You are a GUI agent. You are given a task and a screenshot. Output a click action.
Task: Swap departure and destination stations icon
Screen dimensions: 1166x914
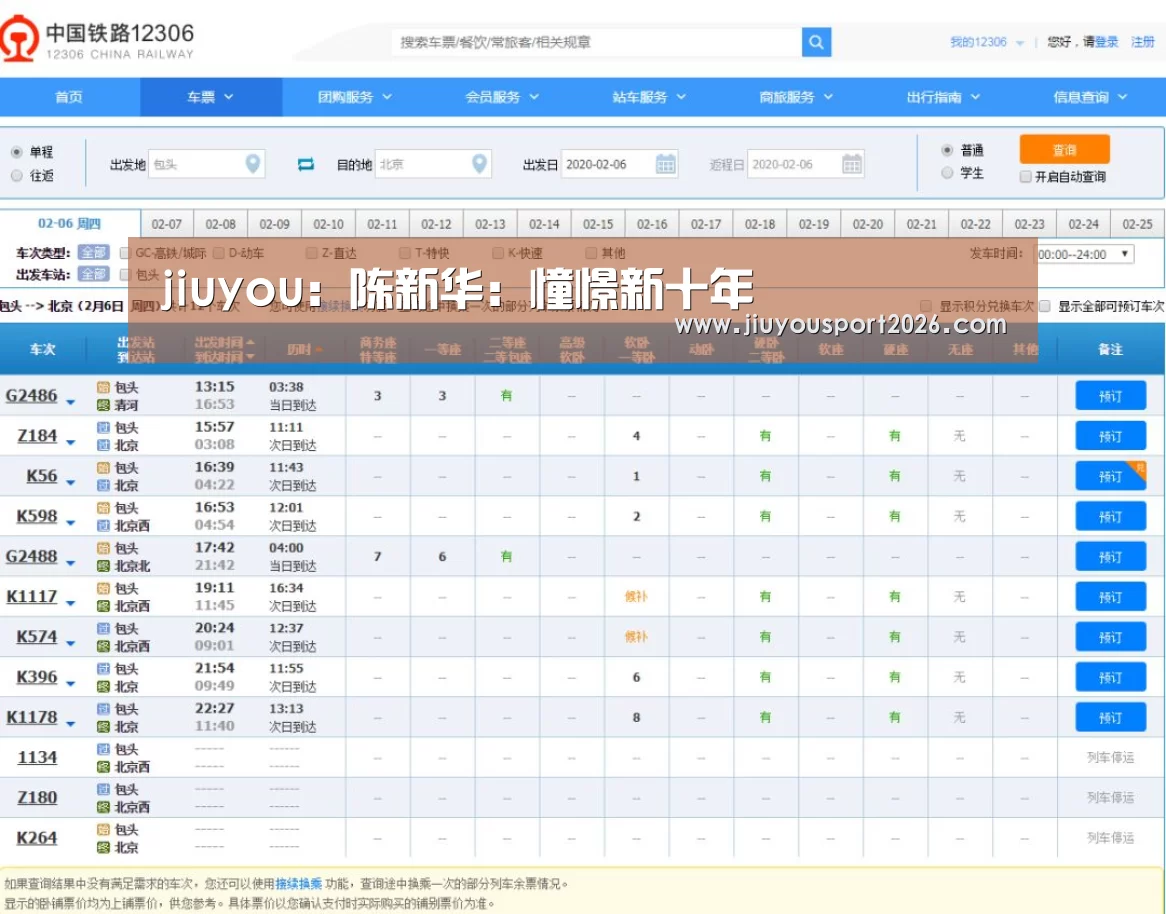tap(306, 164)
